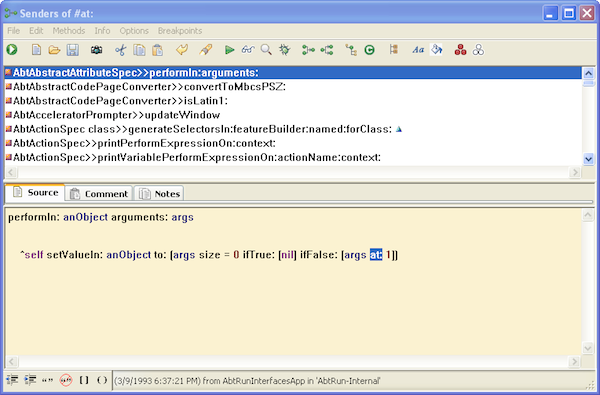The width and height of the screenshot is (600, 395).
Task: Click the quotation marks comment icon
Action: pyautogui.click(x=47, y=380)
